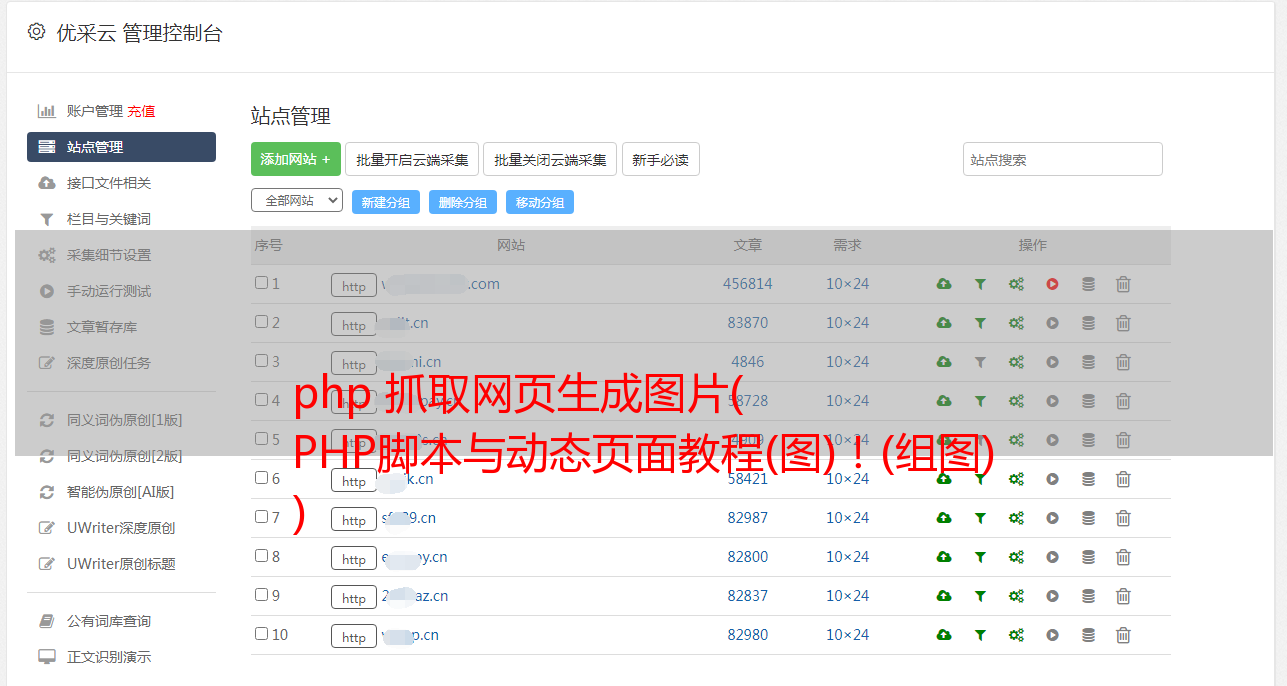This screenshot has height=686, width=1287.
Task: Click the database icon in row 1
Action: [x=1088, y=284]
